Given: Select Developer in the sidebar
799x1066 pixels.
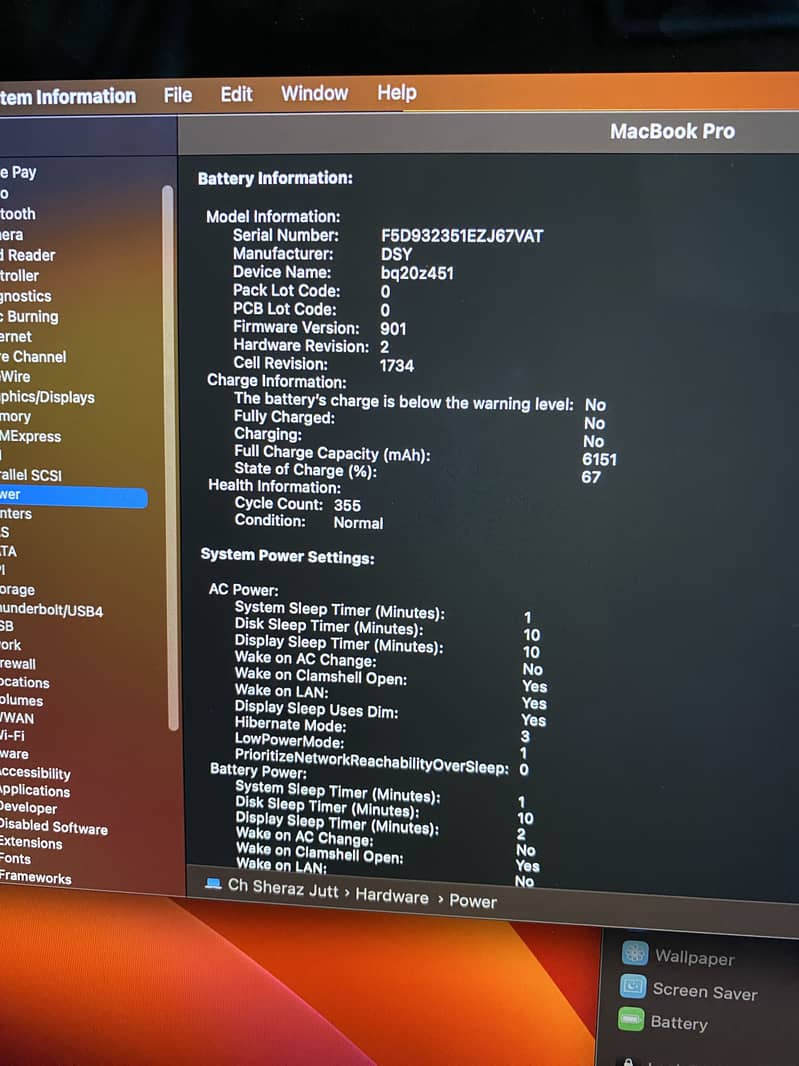Looking at the screenshot, I should [x=29, y=807].
